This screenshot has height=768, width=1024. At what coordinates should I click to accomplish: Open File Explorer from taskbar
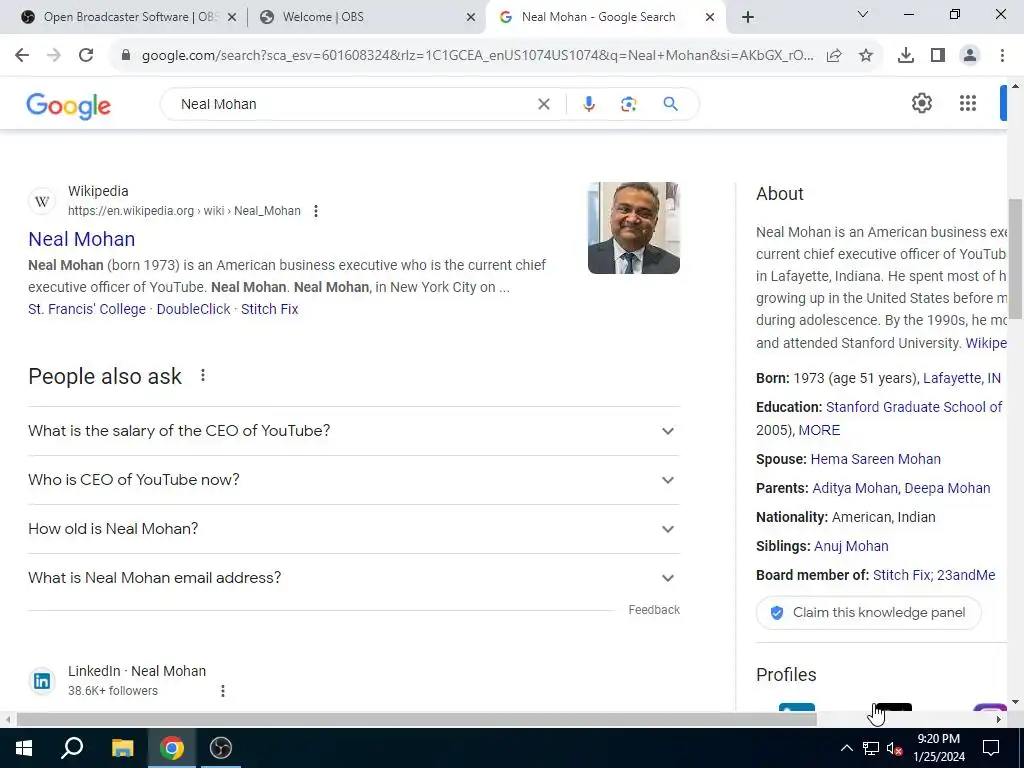pyautogui.click(x=122, y=748)
